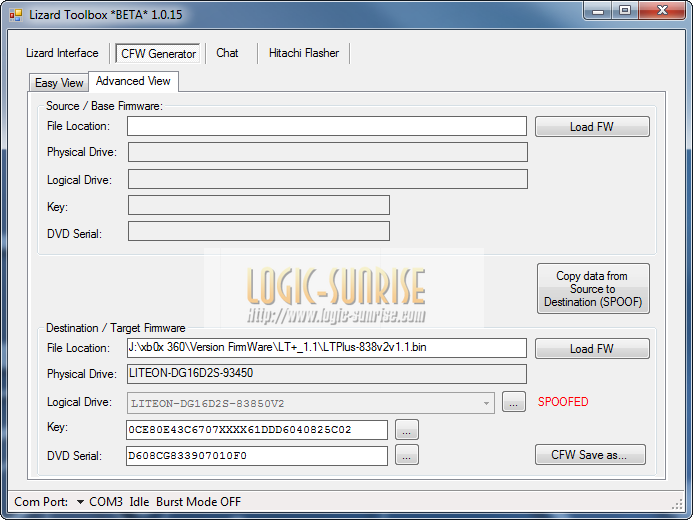Click the Destination / Target Firmware heading
This screenshot has height=520, width=693.
(116, 328)
